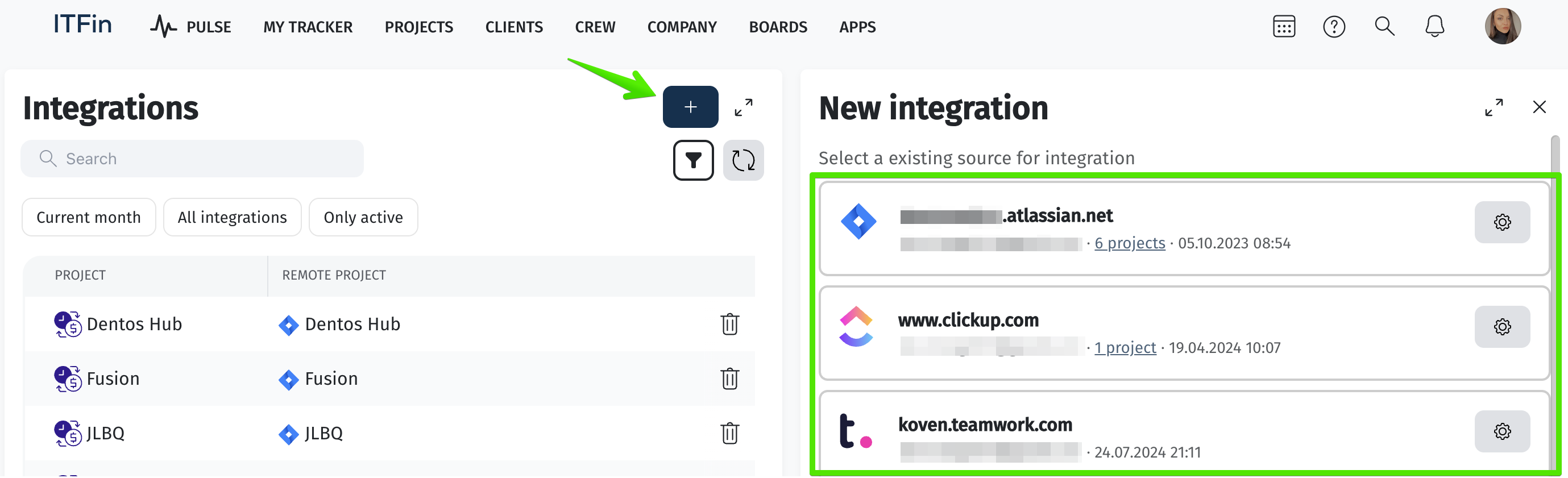Viewport: 1568px width, 478px height.
Task: Open settings gear for clickup.com source
Action: [1501, 327]
